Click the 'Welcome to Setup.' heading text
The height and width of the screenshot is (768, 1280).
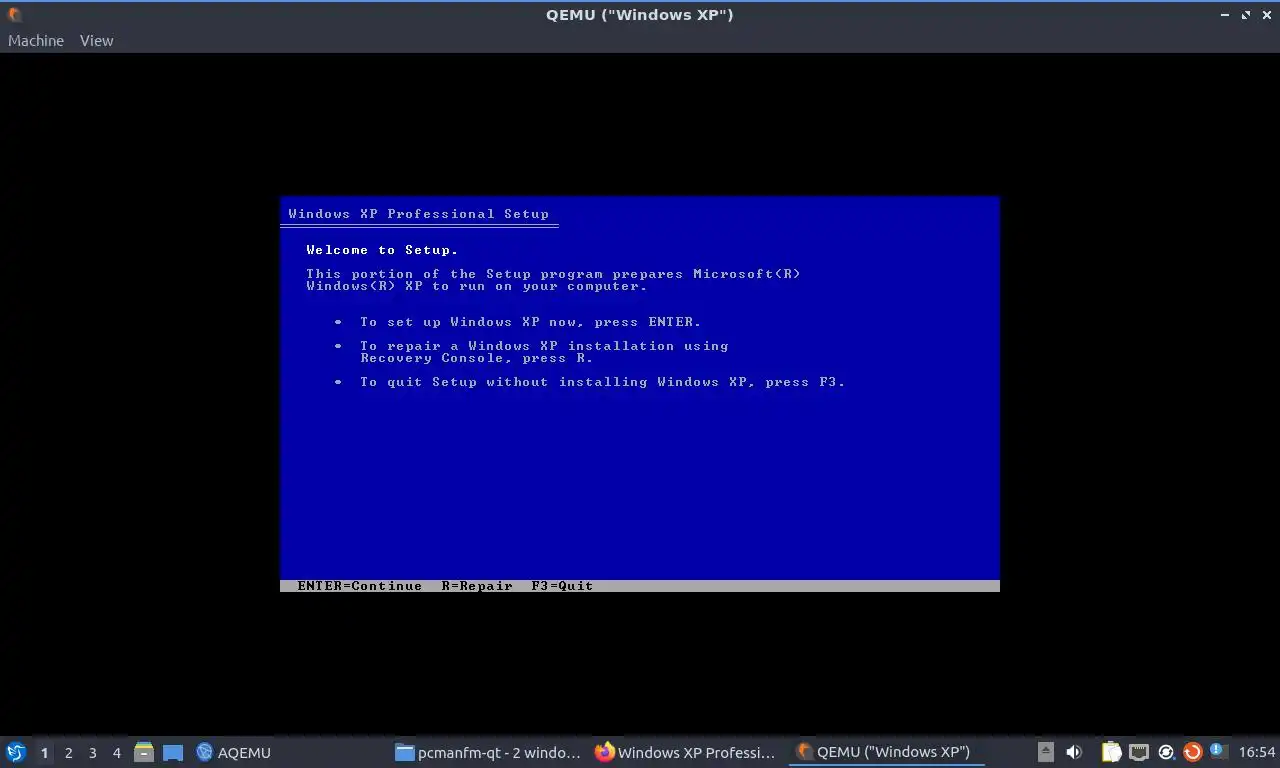(x=382, y=250)
